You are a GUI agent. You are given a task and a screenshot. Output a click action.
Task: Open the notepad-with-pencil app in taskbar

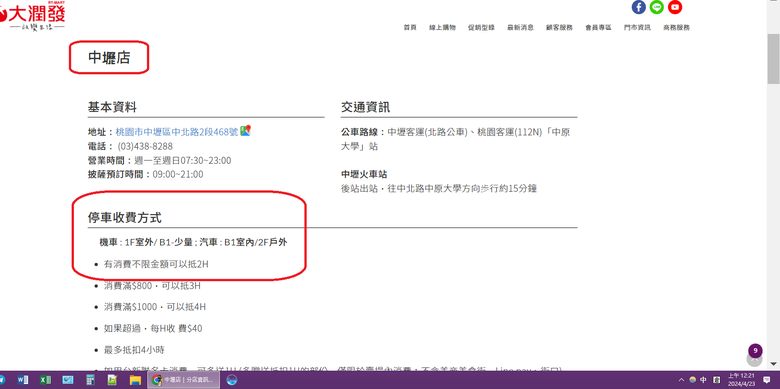pos(112,380)
